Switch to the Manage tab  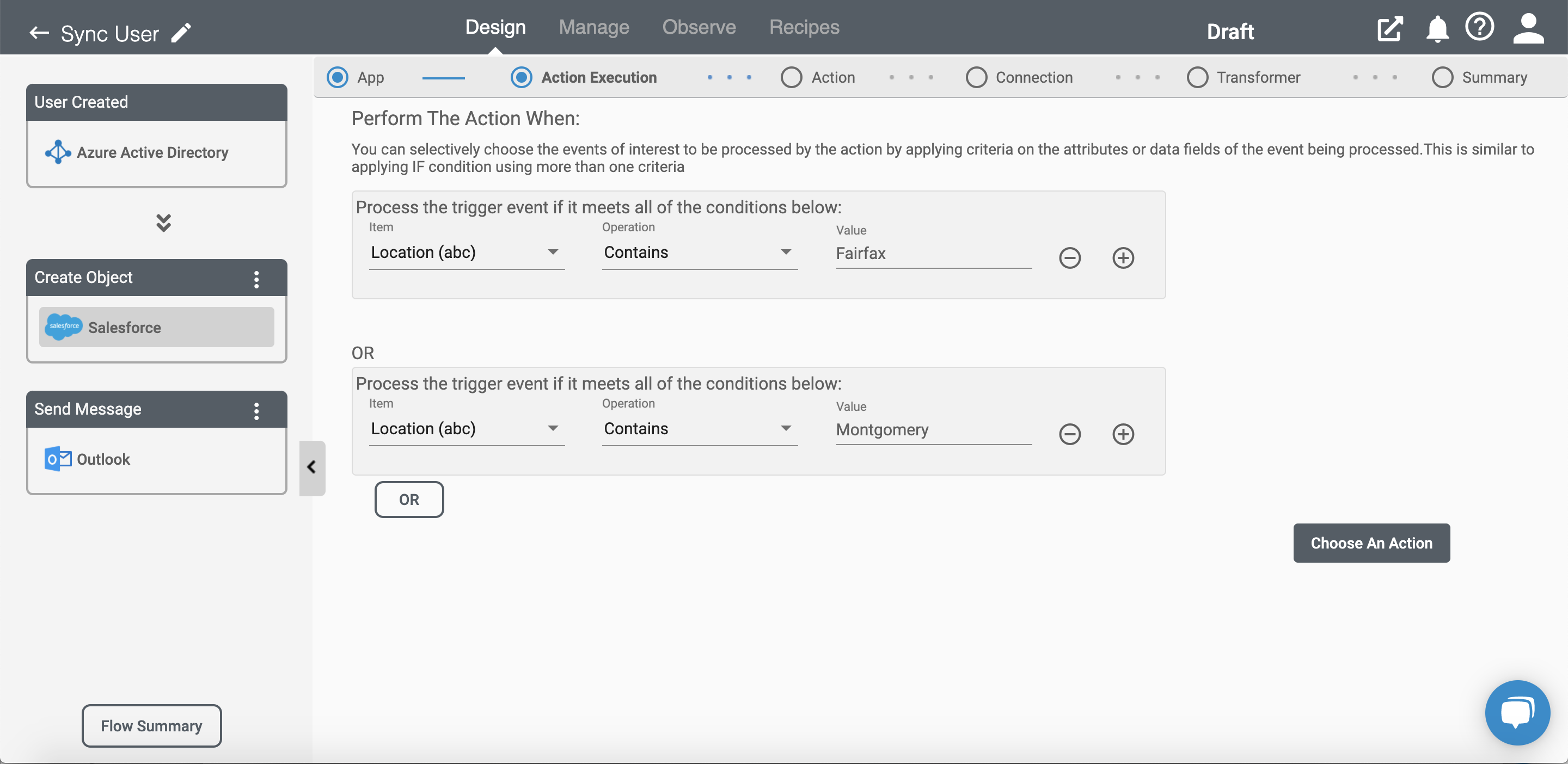tap(593, 27)
